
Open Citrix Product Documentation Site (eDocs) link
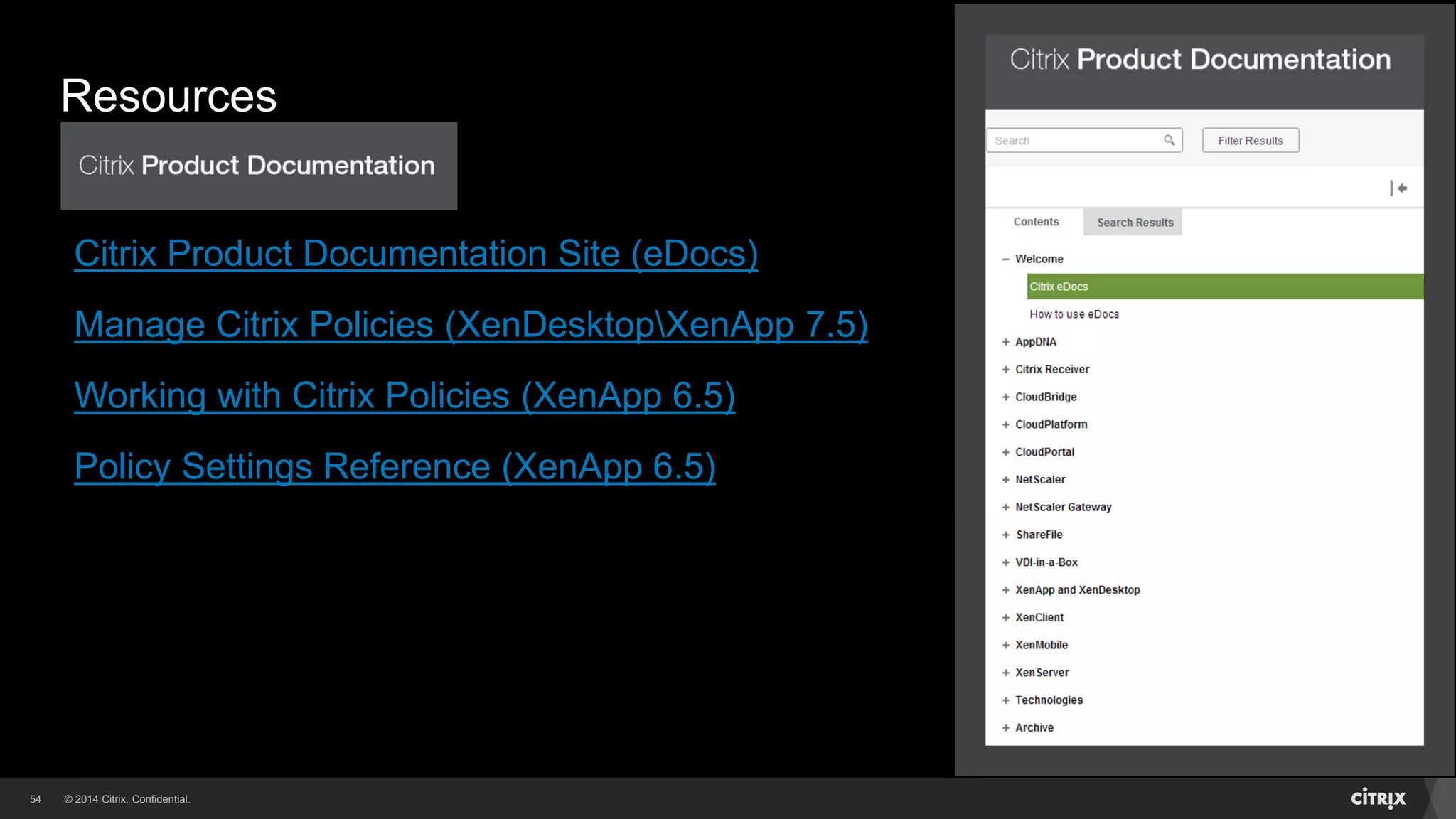coord(416,254)
